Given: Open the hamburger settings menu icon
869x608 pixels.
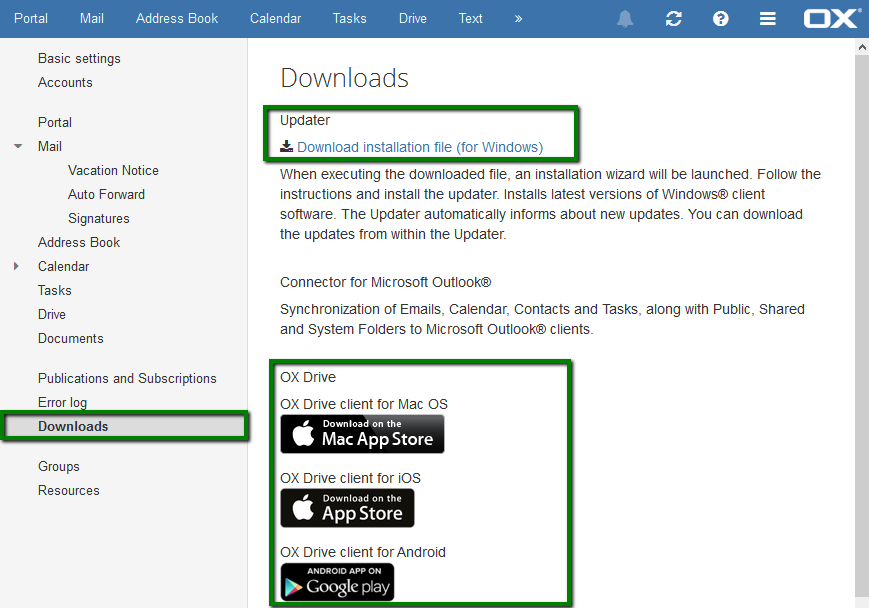Looking at the screenshot, I should (768, 19).
